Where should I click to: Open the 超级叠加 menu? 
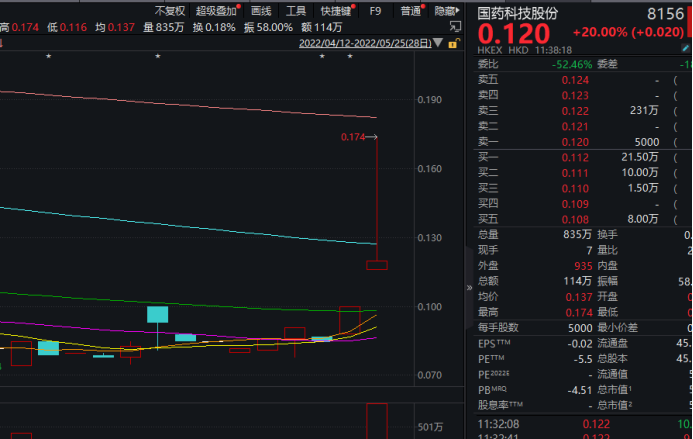click(x=216, y=11)
